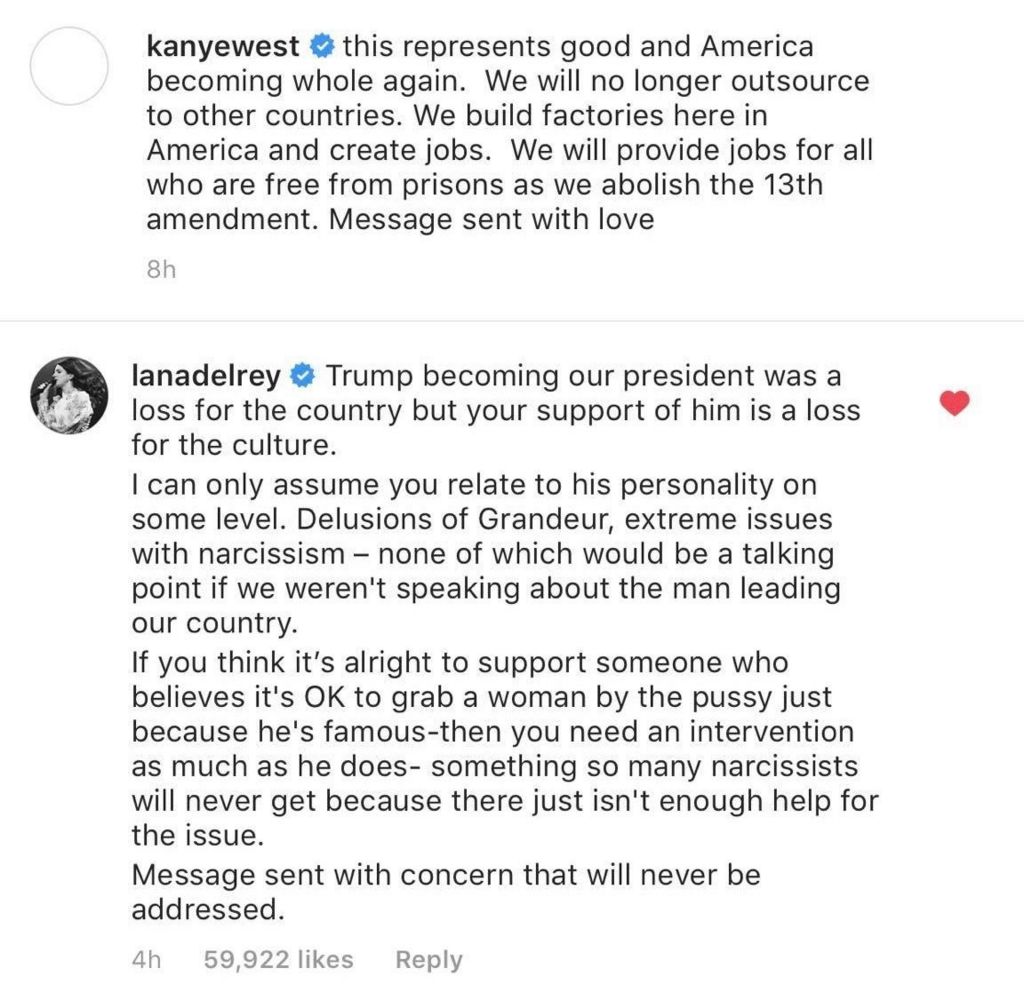Reply to lanadelrey's comment
This screenshot has height=1008, width=1024.
click(x=428, y=960)
